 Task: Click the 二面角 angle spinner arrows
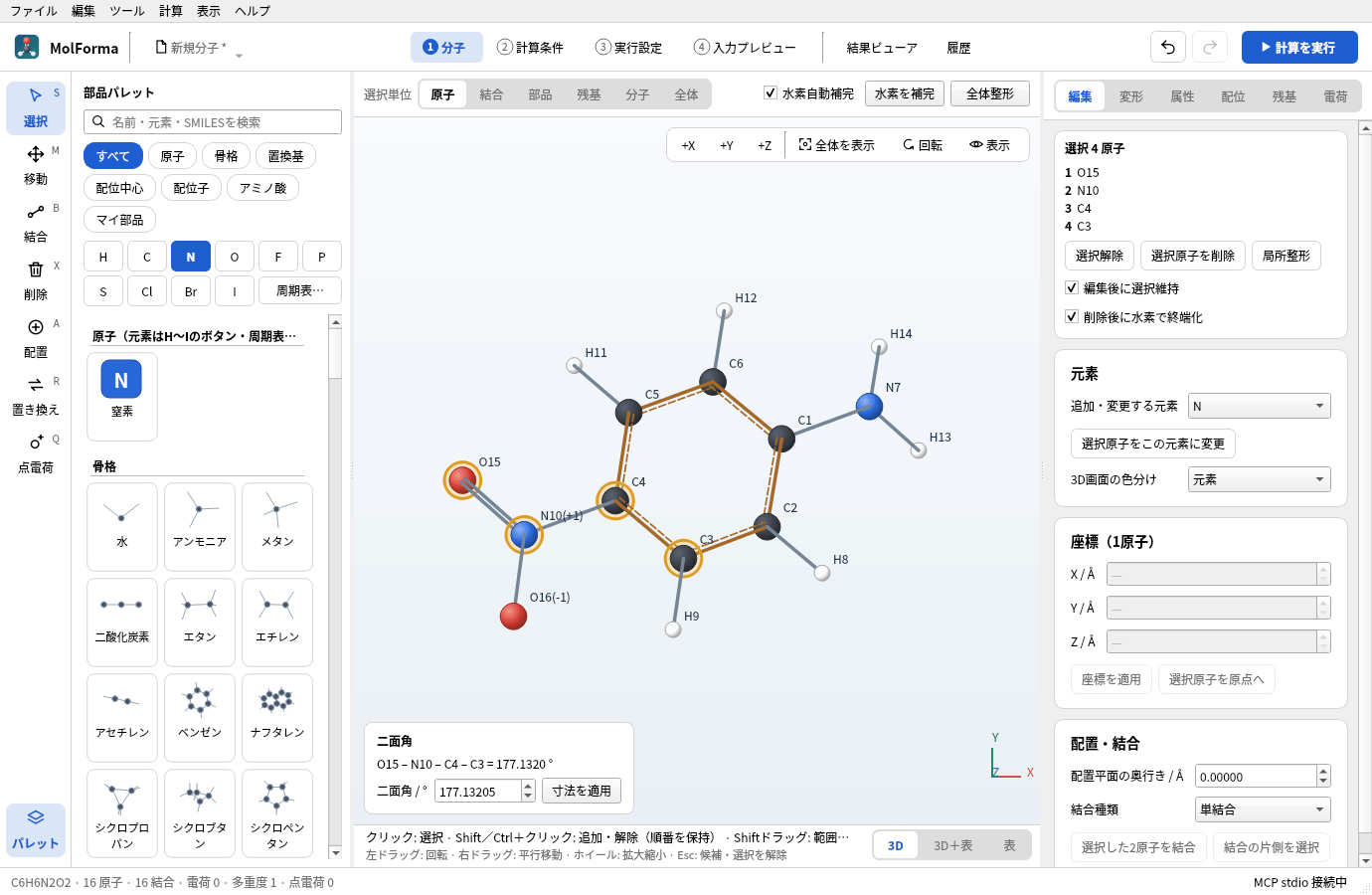click(528, 791)
